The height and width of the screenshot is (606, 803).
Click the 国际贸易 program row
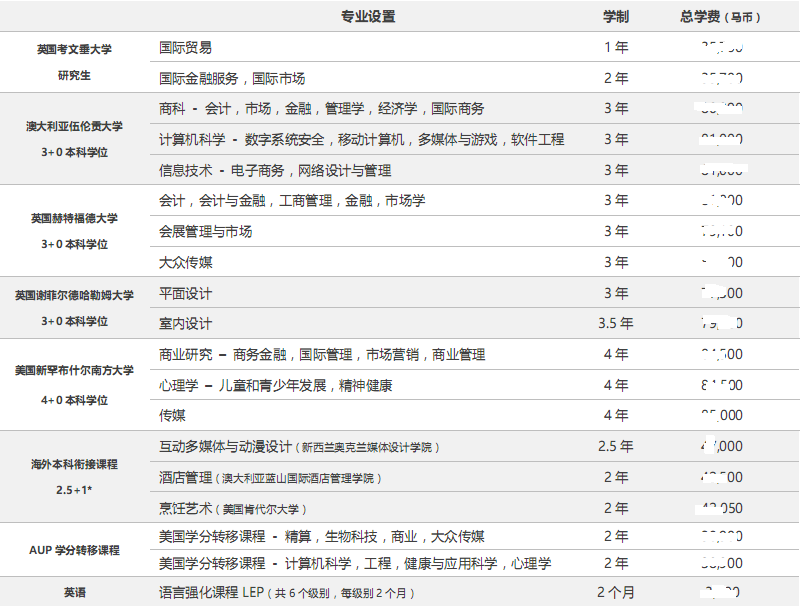tap(475, 47)
